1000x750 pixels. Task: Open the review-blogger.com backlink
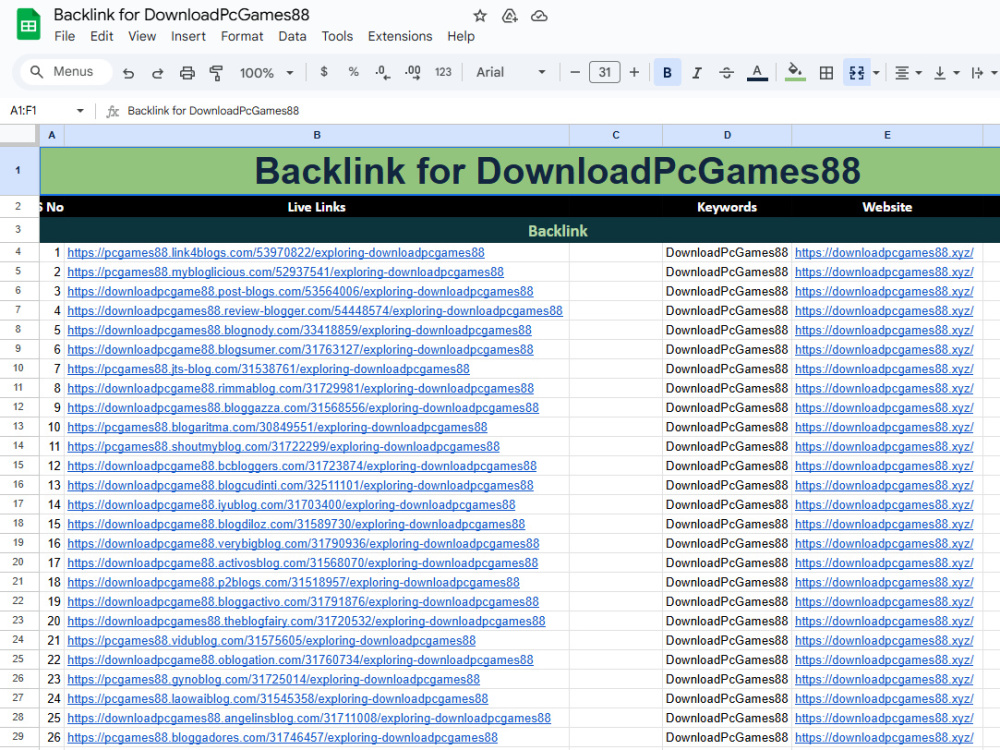click(x=315, y=311)
